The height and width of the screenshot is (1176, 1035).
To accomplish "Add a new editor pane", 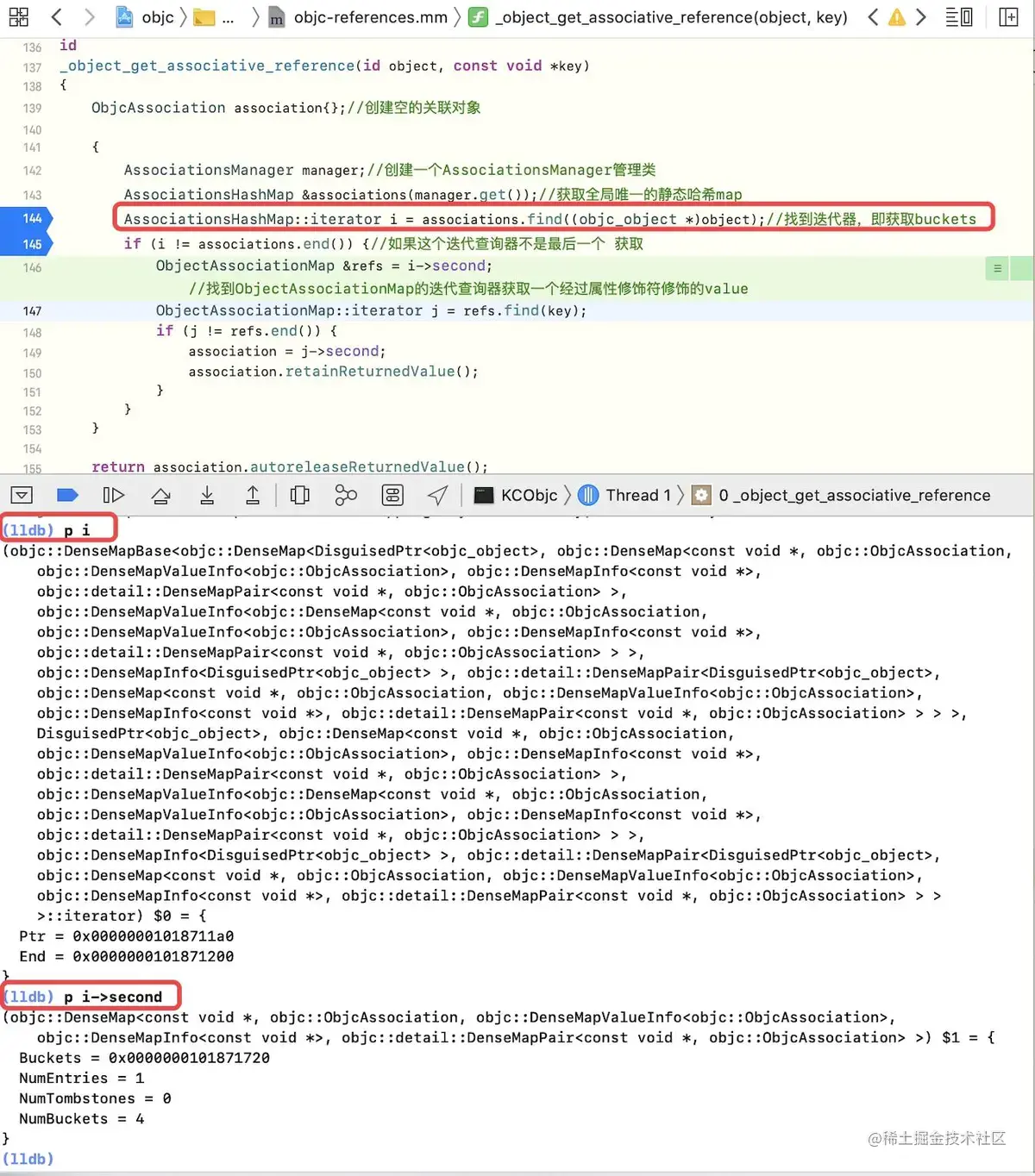I will pyautogui.click(x=1008, y=16).
